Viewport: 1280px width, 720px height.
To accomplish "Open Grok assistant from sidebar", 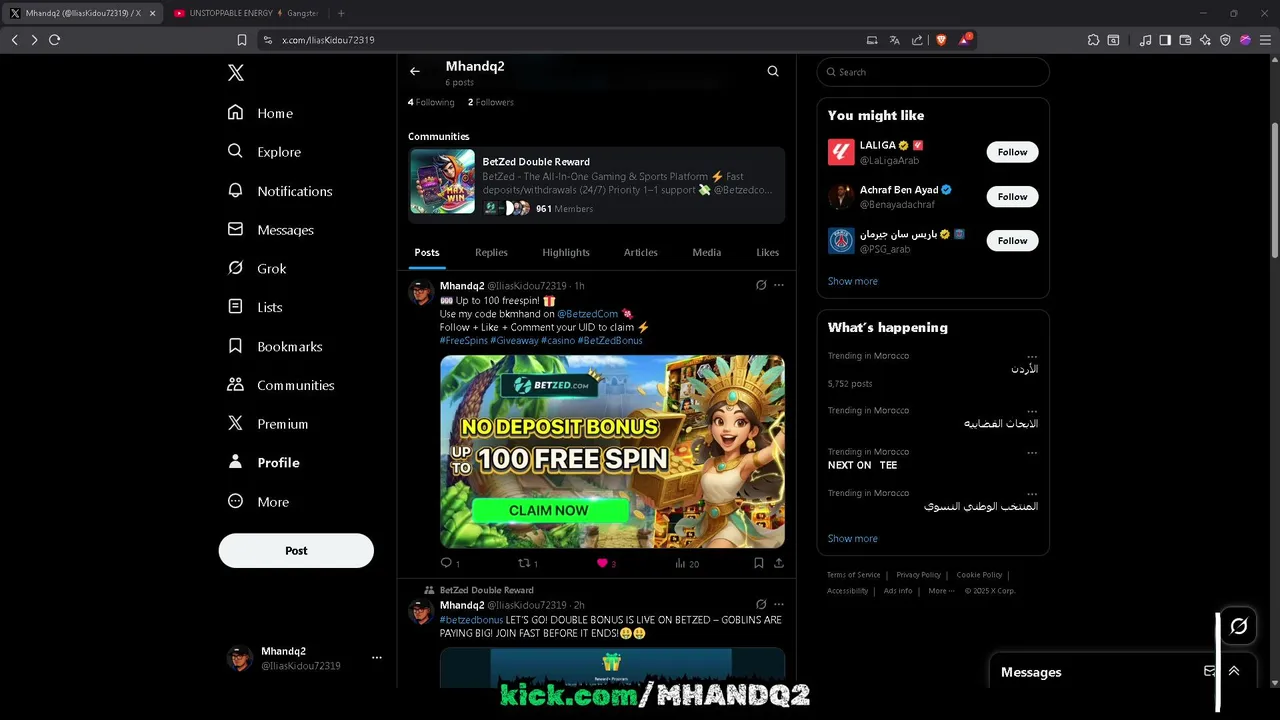I will pyautogui.click(x=257, y=269).
